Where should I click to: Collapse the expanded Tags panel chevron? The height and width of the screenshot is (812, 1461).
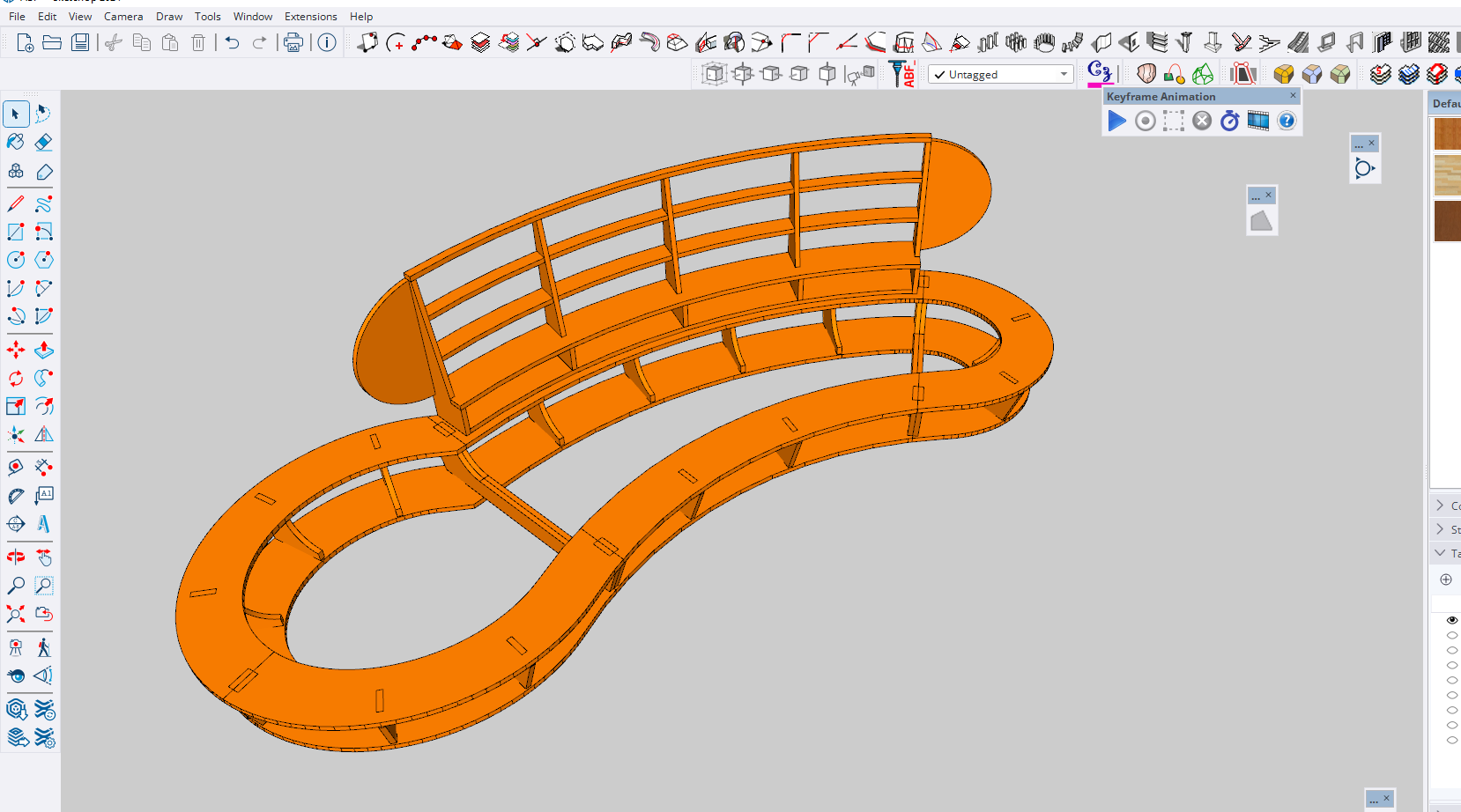(1440, 553)
